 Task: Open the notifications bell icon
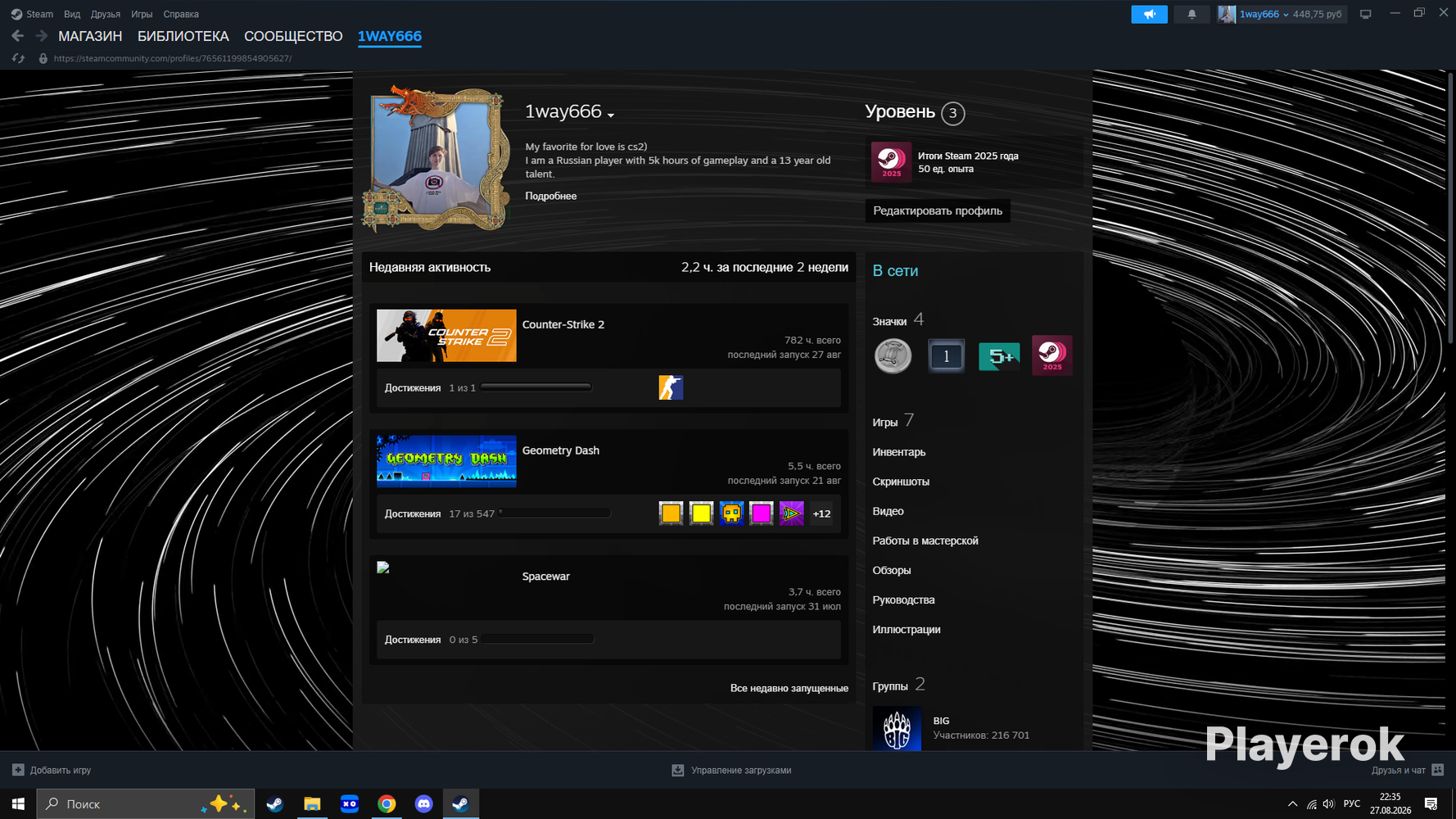1191,14
